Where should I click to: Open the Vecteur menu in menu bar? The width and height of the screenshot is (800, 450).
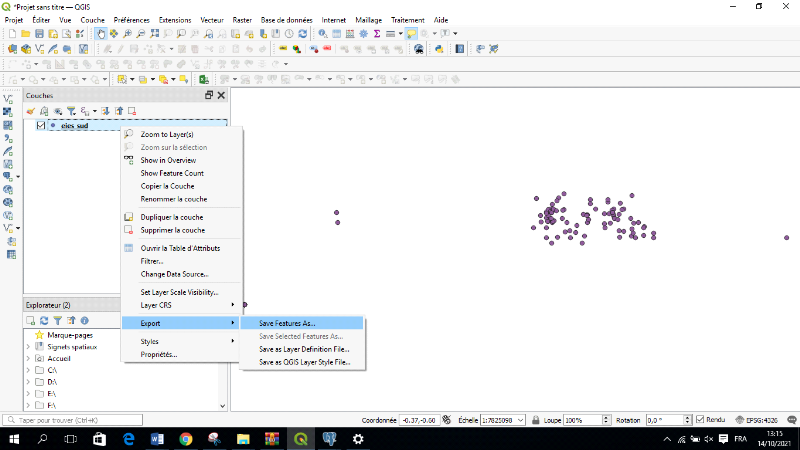[211, 19]
